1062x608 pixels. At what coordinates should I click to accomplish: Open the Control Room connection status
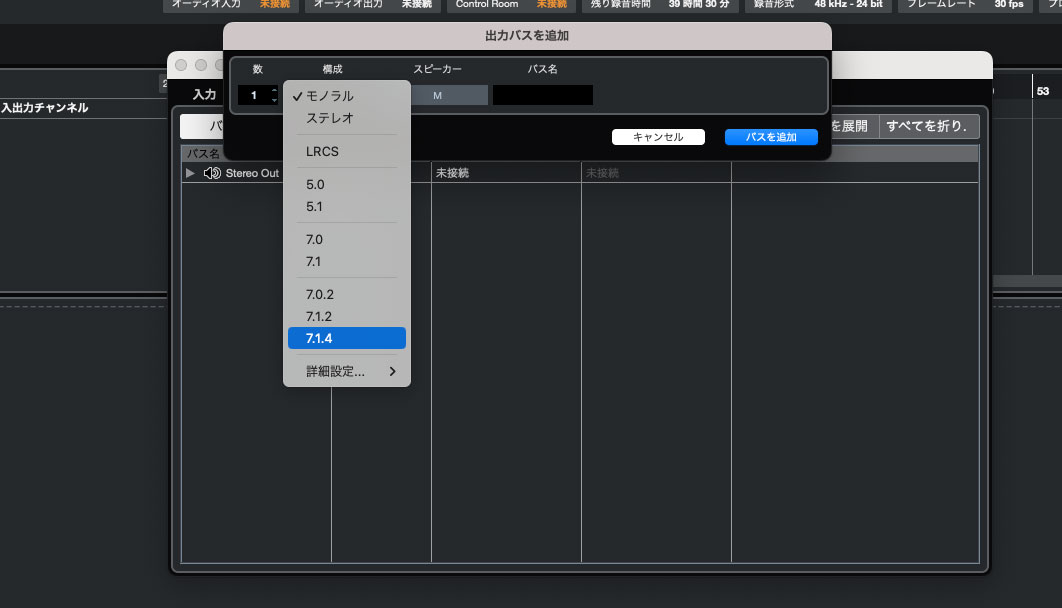(x=506, y=4)
